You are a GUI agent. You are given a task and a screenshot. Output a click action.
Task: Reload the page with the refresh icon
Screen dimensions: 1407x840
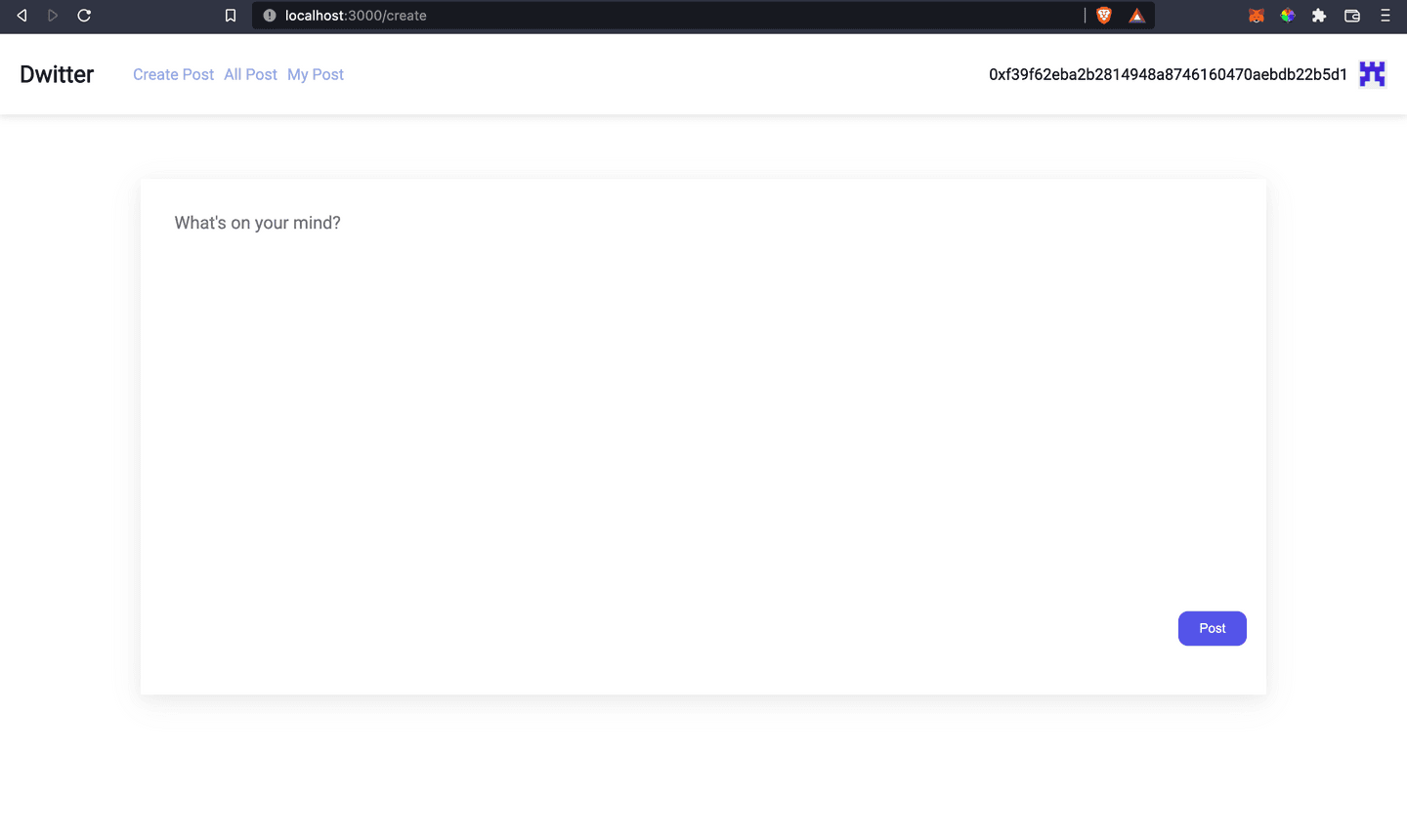tap(84, 16)
